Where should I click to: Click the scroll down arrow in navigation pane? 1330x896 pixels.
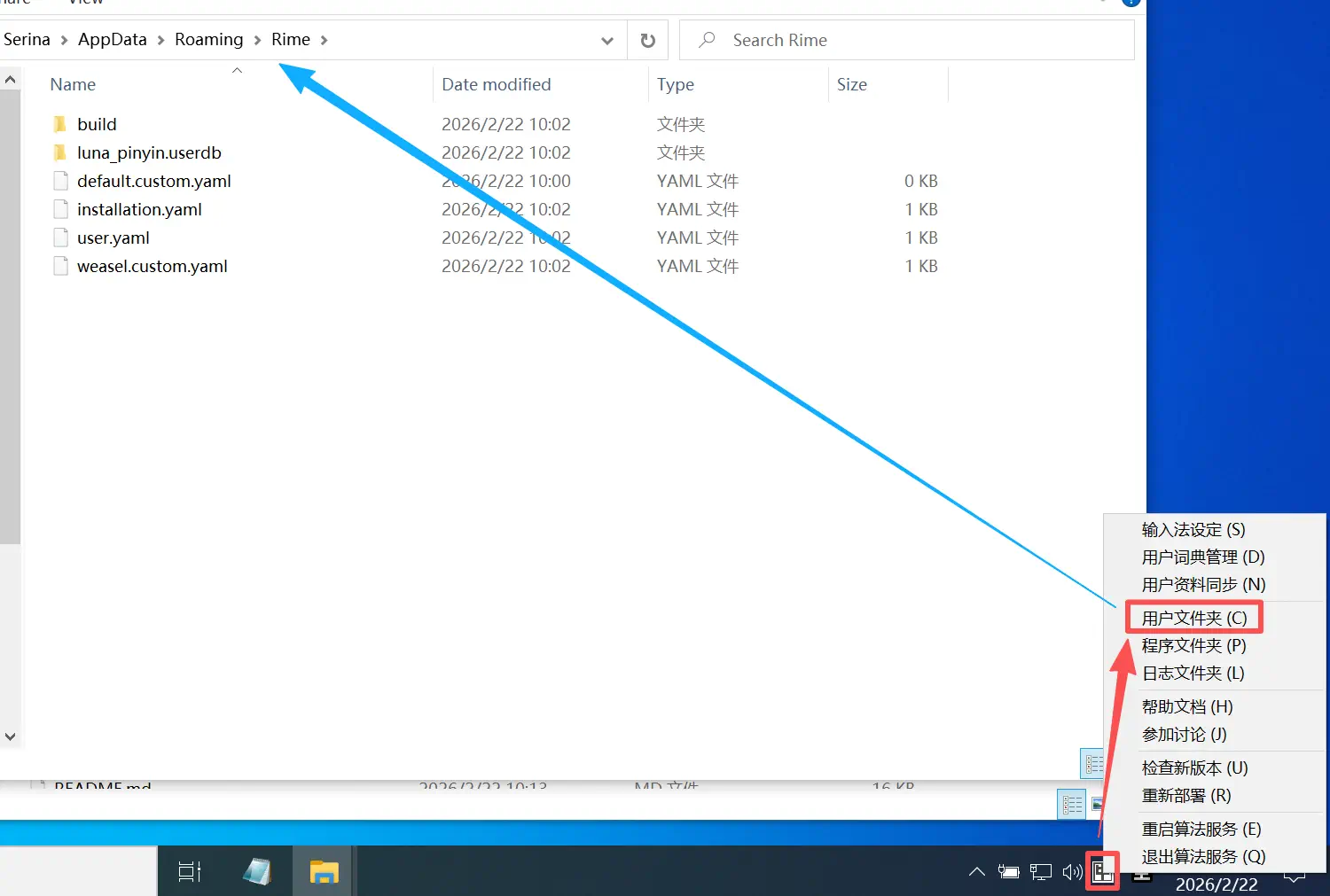10,736
